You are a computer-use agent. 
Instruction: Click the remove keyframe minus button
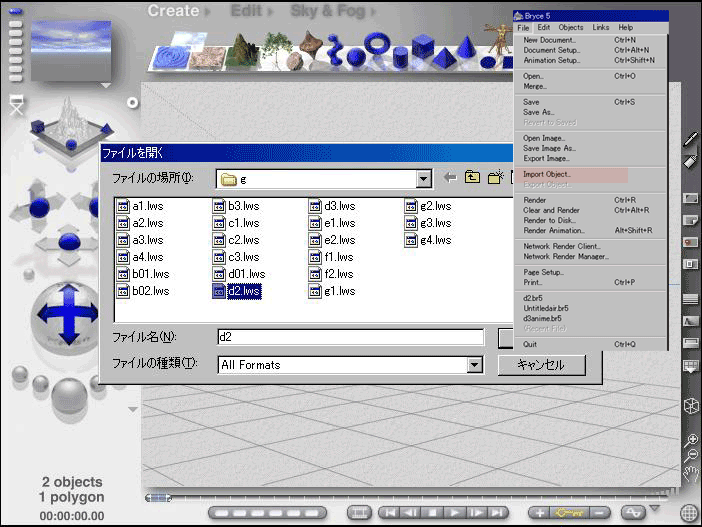(600, 513)
